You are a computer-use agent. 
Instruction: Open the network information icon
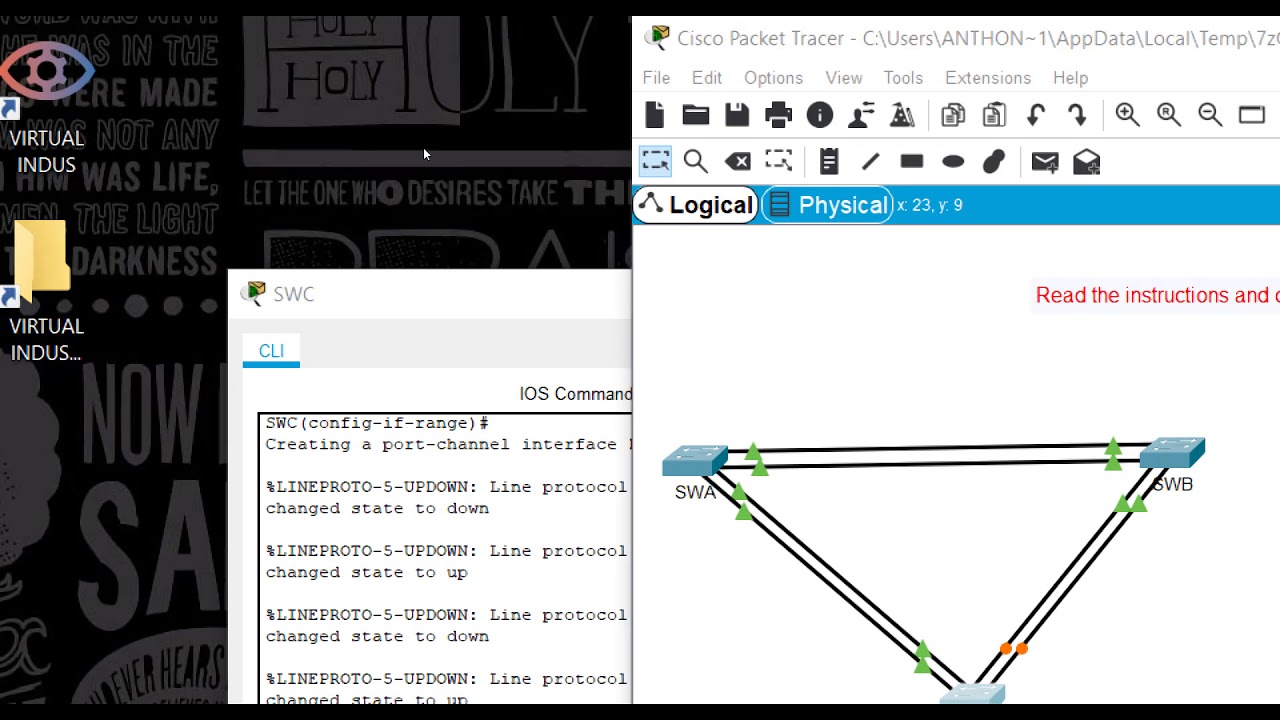pos(820,115)
